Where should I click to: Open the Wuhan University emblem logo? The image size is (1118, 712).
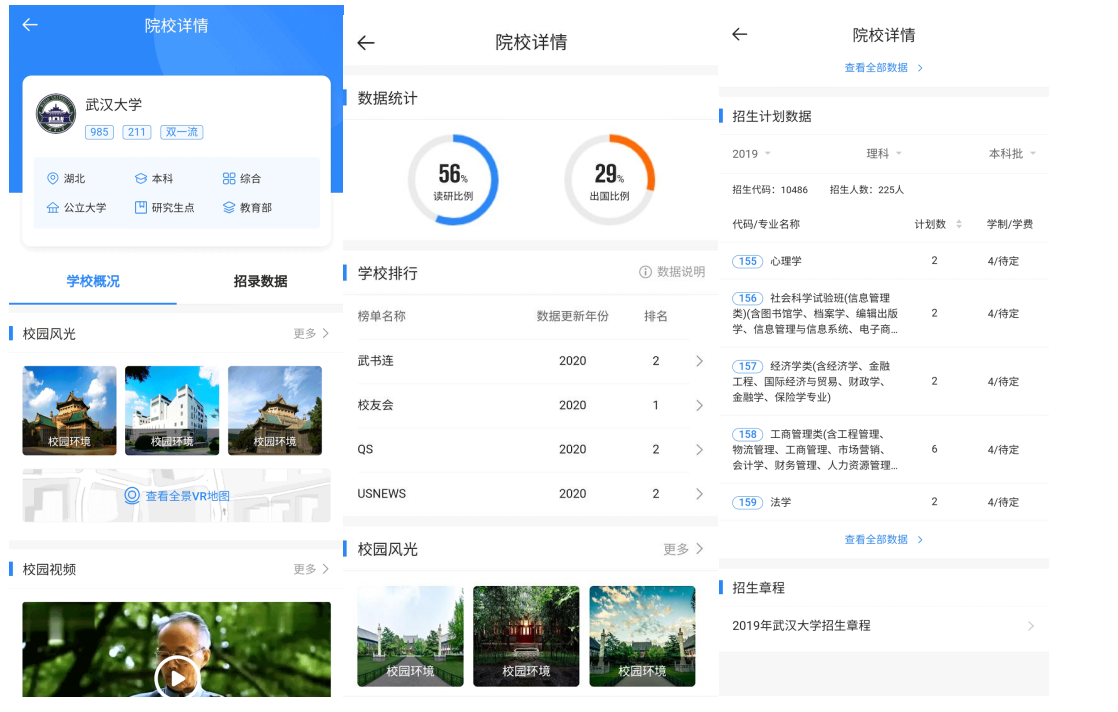click(56, 113)
